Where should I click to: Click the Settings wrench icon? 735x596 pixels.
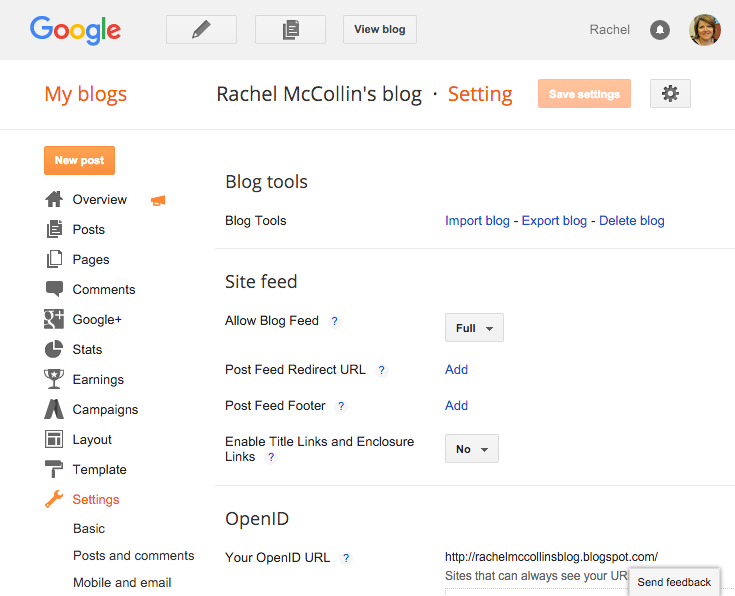(53, 499)
